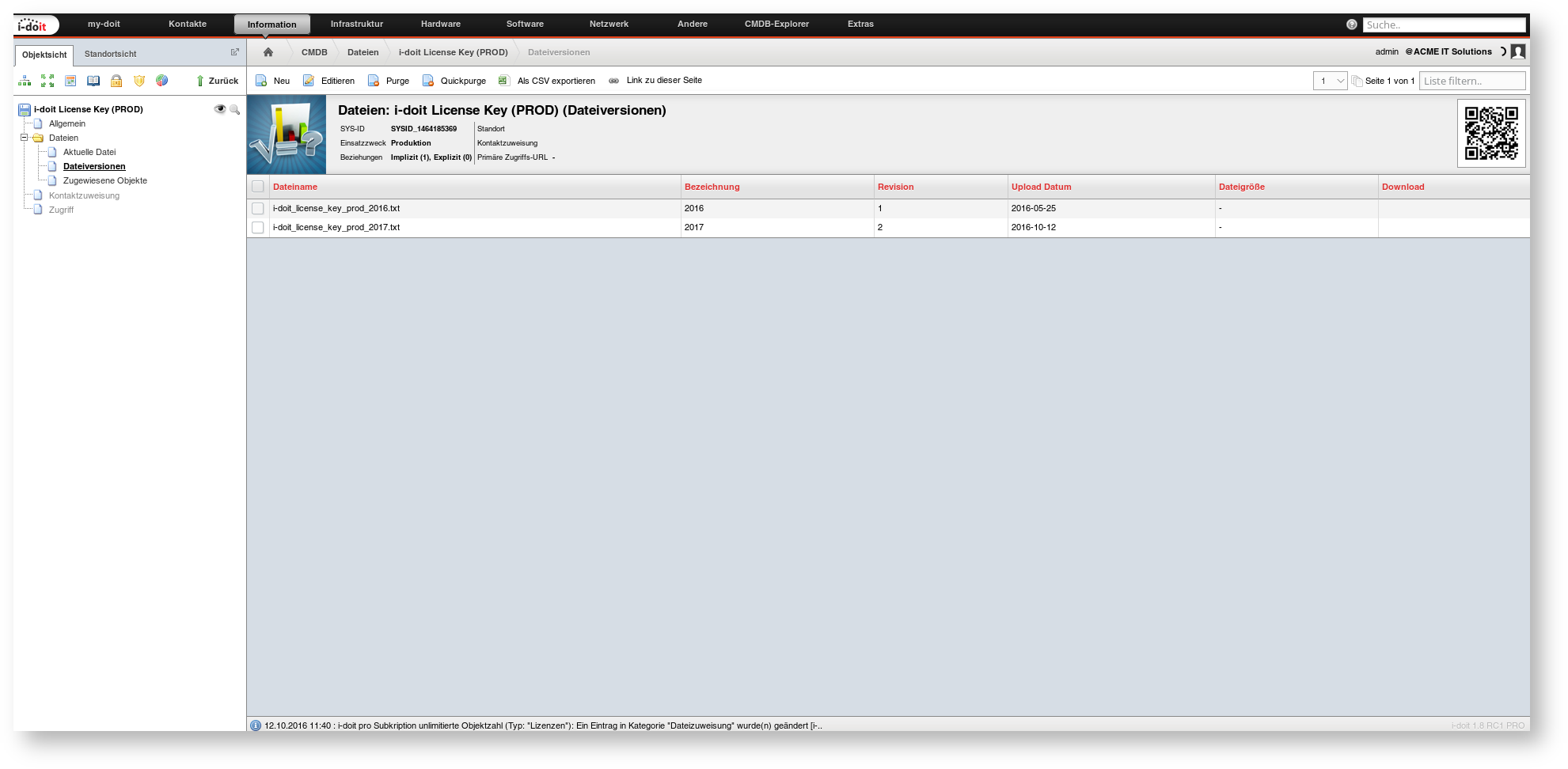Go back with the Zurück button

217,81
